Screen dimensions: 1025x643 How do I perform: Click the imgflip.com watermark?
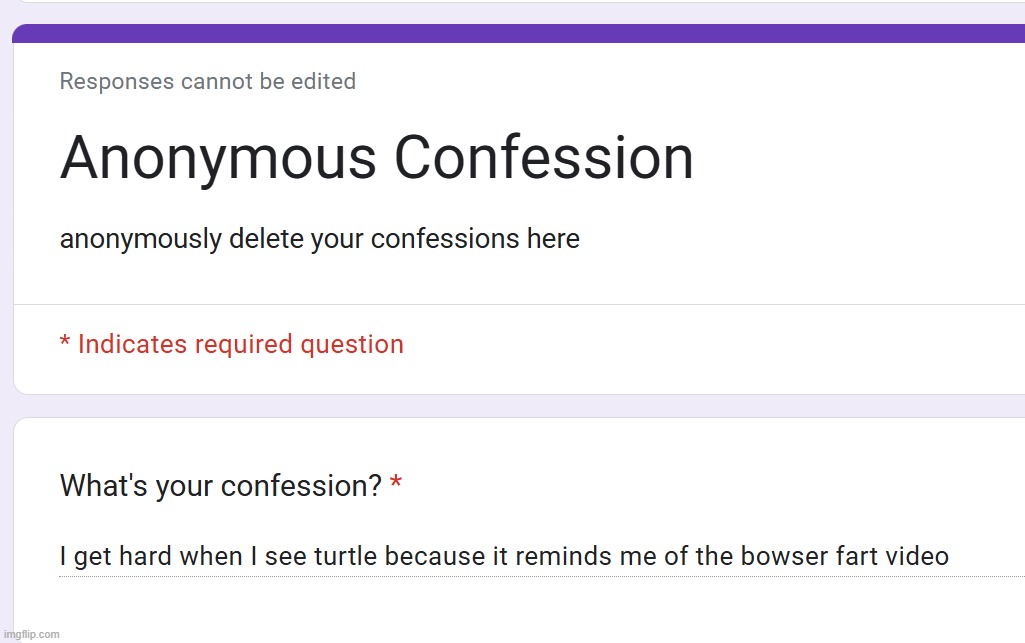click(31, 634)
